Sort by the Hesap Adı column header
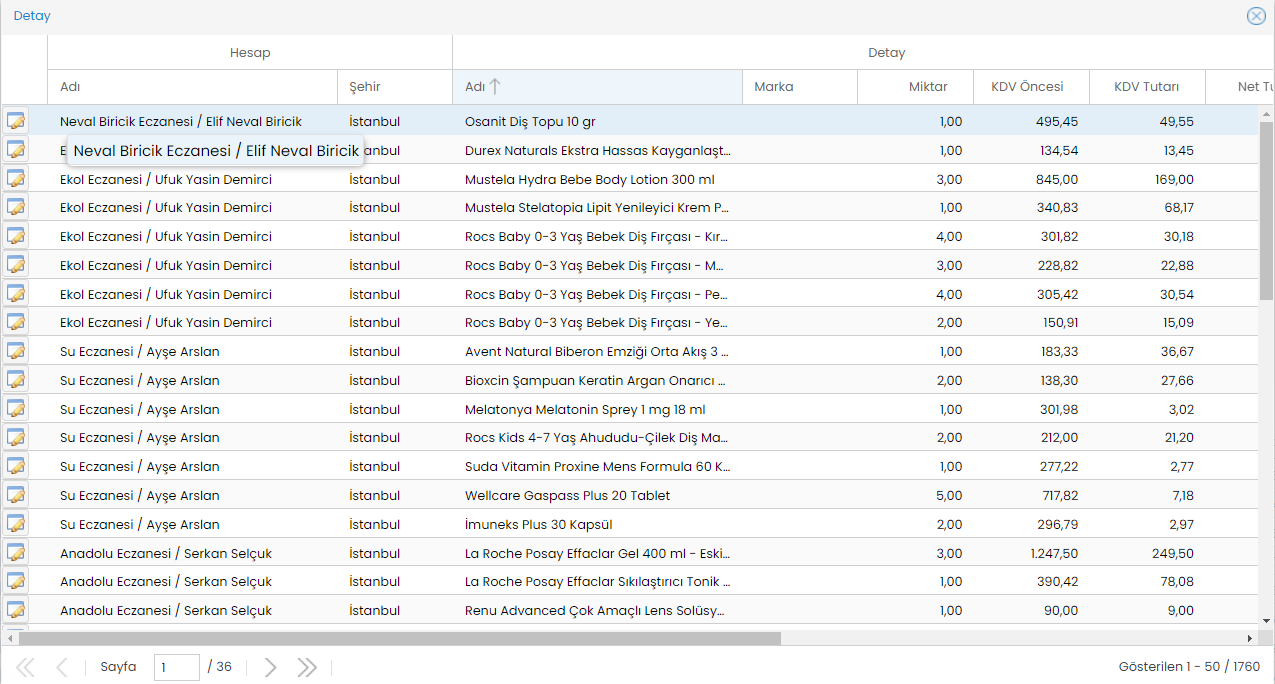Image resolution: width=1275 pixels, height=684 pixels. click(192, 87)
